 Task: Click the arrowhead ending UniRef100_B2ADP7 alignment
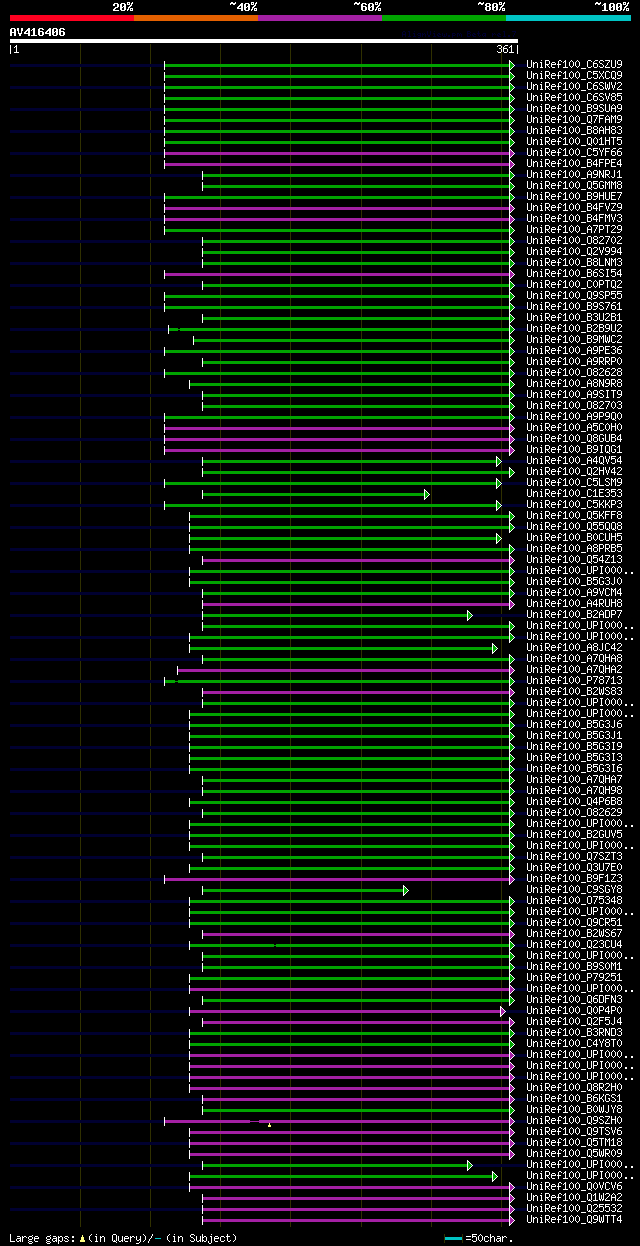coord(469,615)
